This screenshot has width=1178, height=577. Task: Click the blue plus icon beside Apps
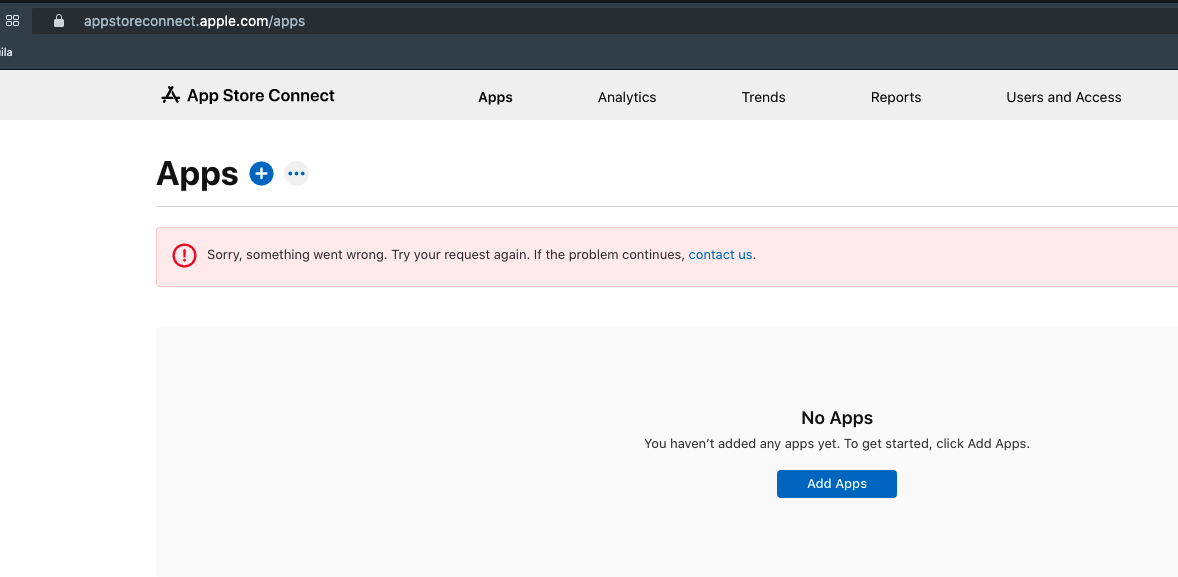point(261,174)
